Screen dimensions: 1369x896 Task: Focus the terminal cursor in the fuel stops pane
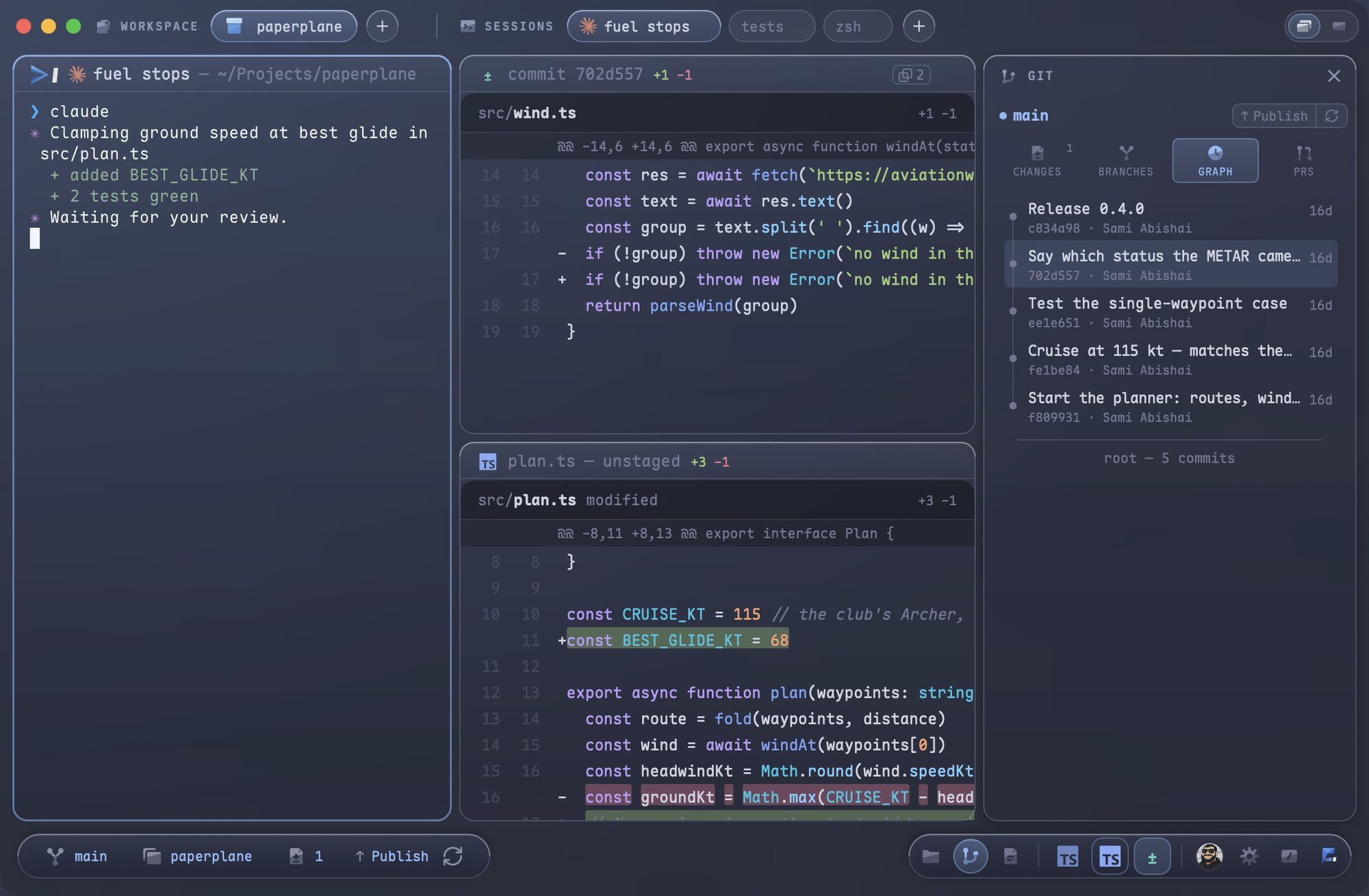pos(35,238)
